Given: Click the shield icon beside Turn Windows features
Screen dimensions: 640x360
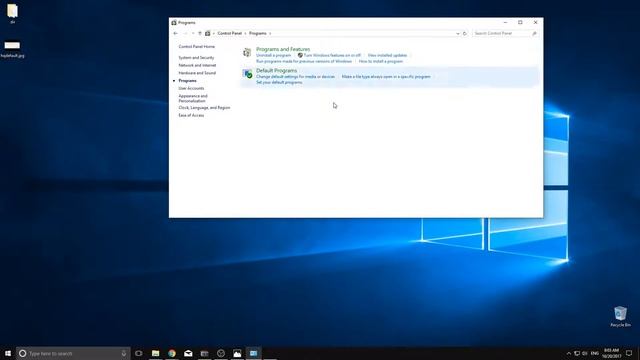Looking at the screenshot, I should coord(300,55).
